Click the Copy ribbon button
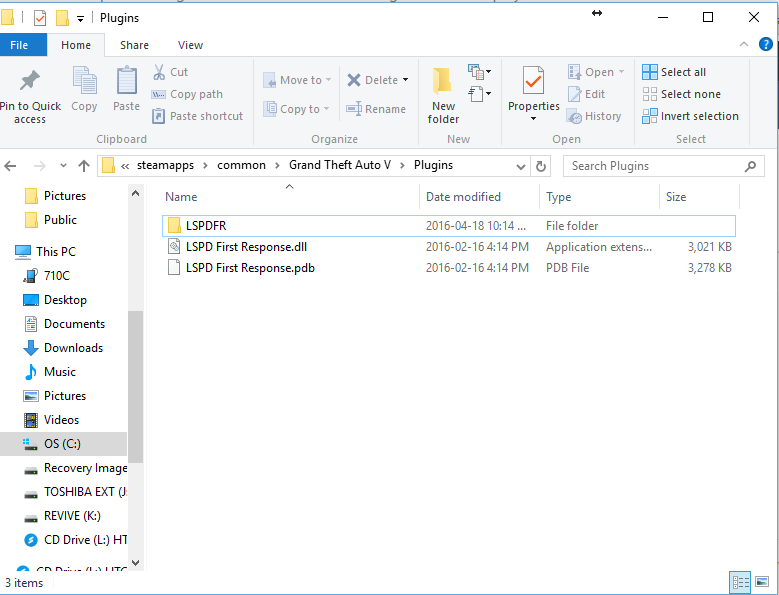 point(84,89)
